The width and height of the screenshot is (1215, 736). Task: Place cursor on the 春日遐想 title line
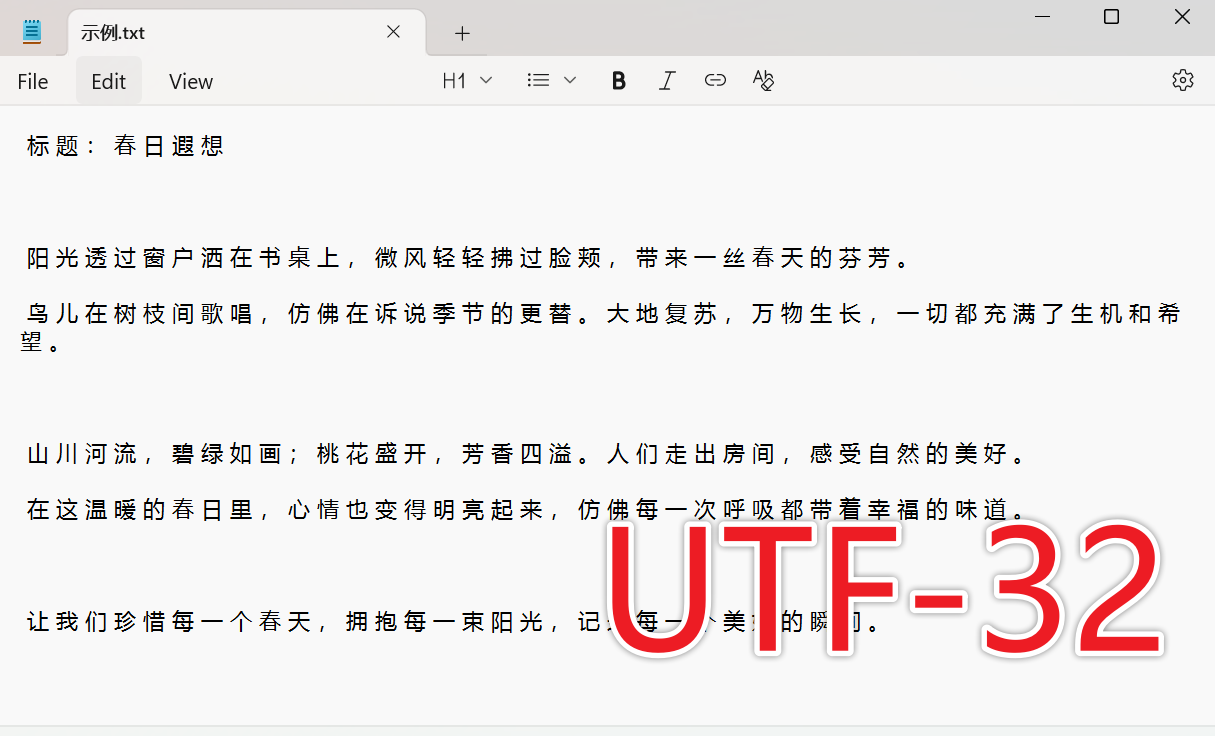coord(125,146)
